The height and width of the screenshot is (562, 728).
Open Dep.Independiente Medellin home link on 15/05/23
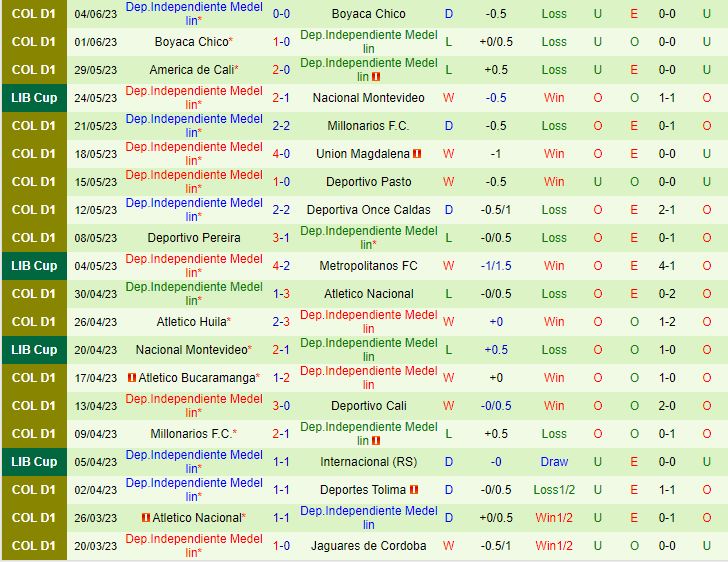click(194, 182)
